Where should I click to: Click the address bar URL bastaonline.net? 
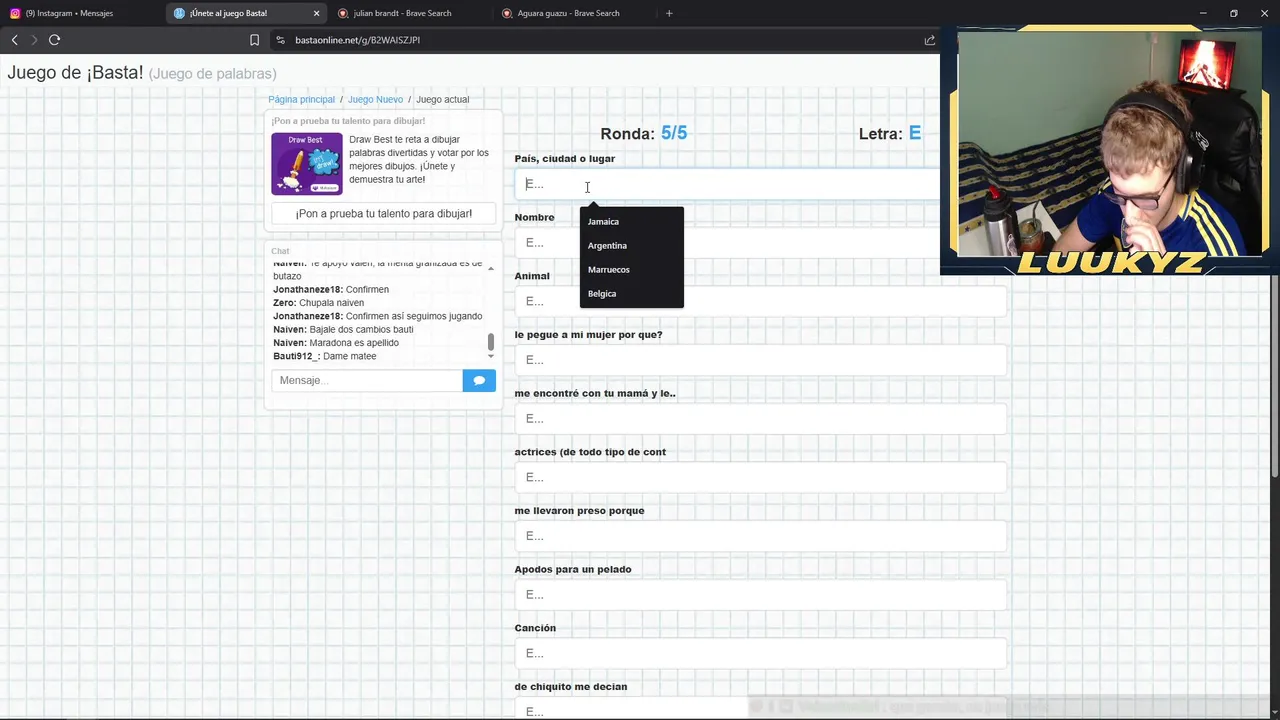click(x=357, y=40)
